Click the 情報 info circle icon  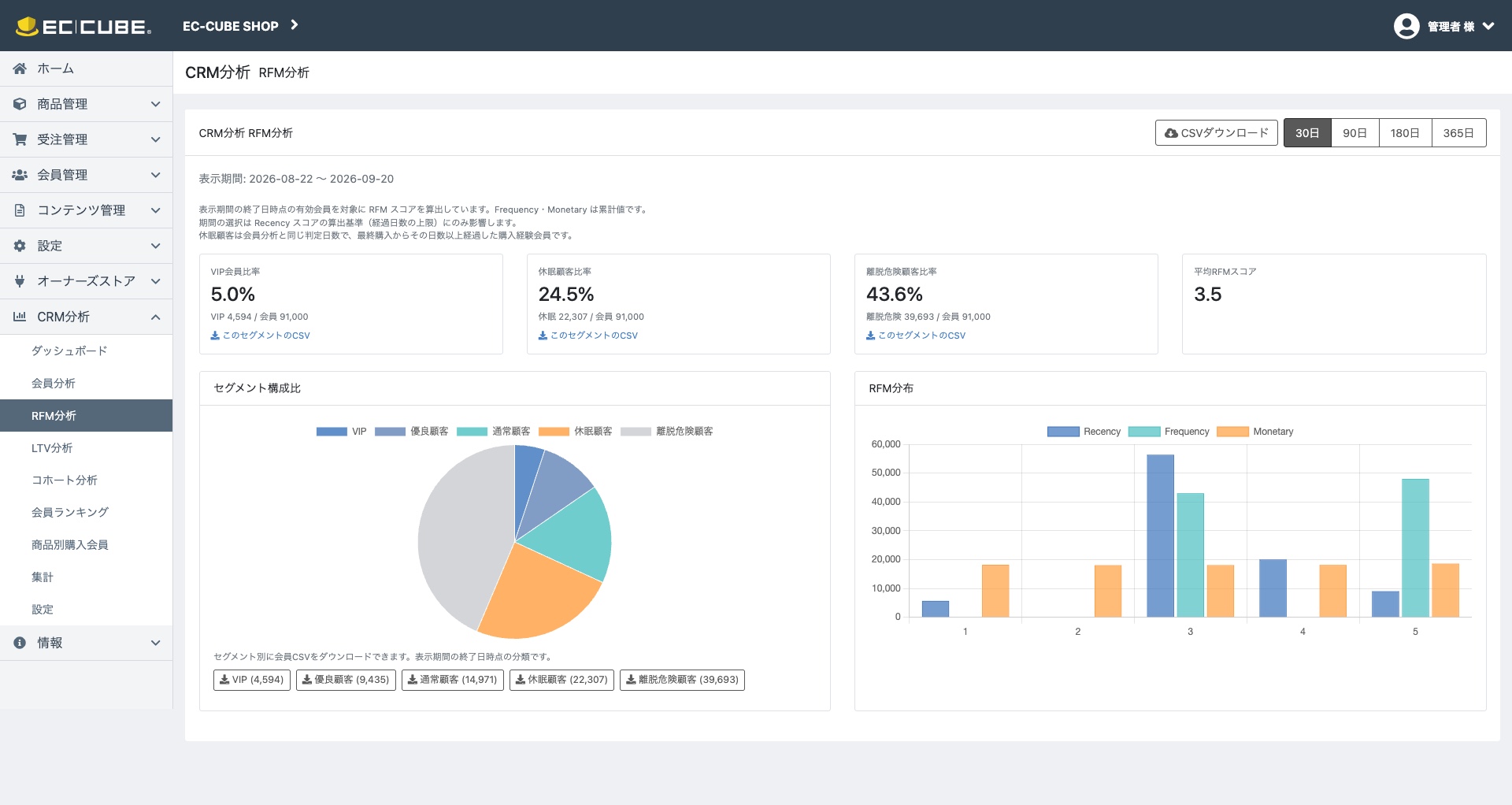point(20,643)
